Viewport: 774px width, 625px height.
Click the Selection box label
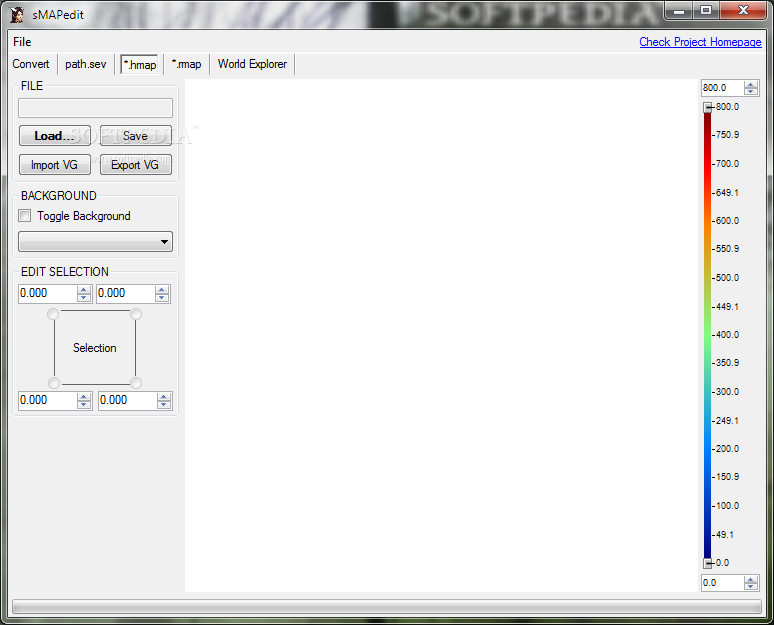pyautogui.click(x=95, y=348)
